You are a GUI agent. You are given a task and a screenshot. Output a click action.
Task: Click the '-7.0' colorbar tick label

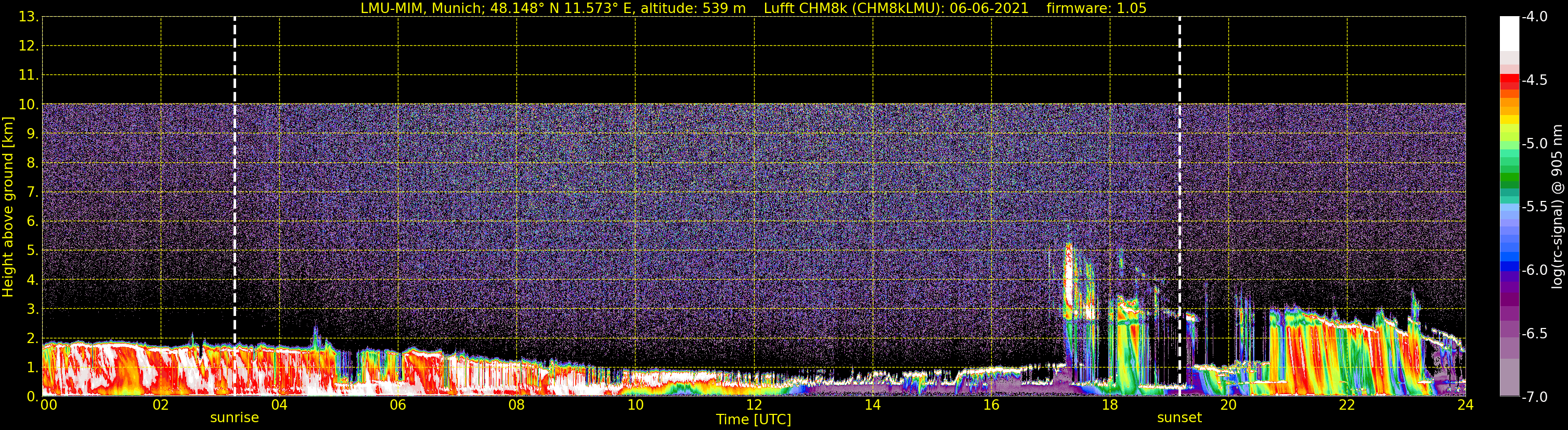(x=1535, y=397)
